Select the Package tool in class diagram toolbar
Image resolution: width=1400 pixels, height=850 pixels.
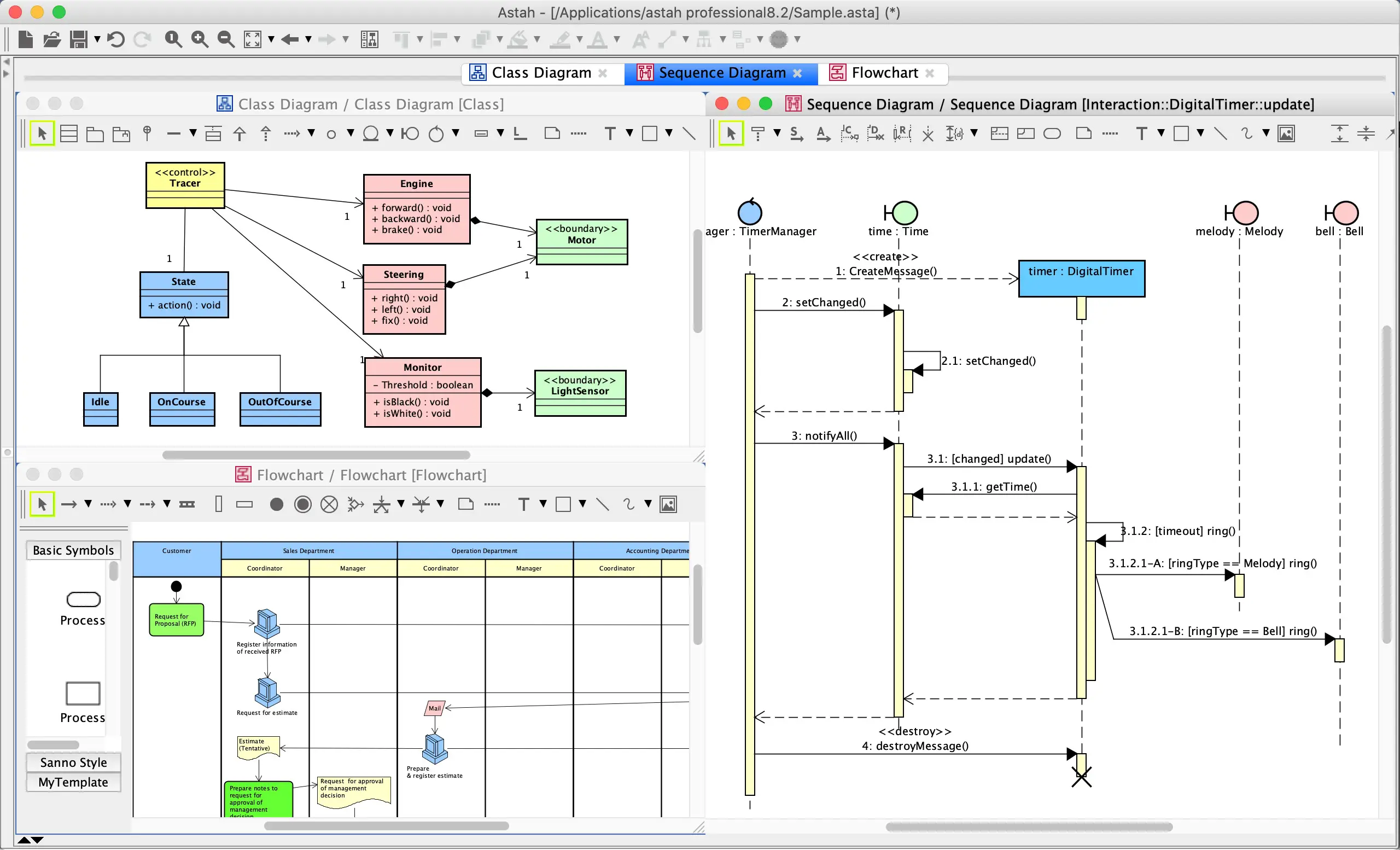tap(95, 134)
